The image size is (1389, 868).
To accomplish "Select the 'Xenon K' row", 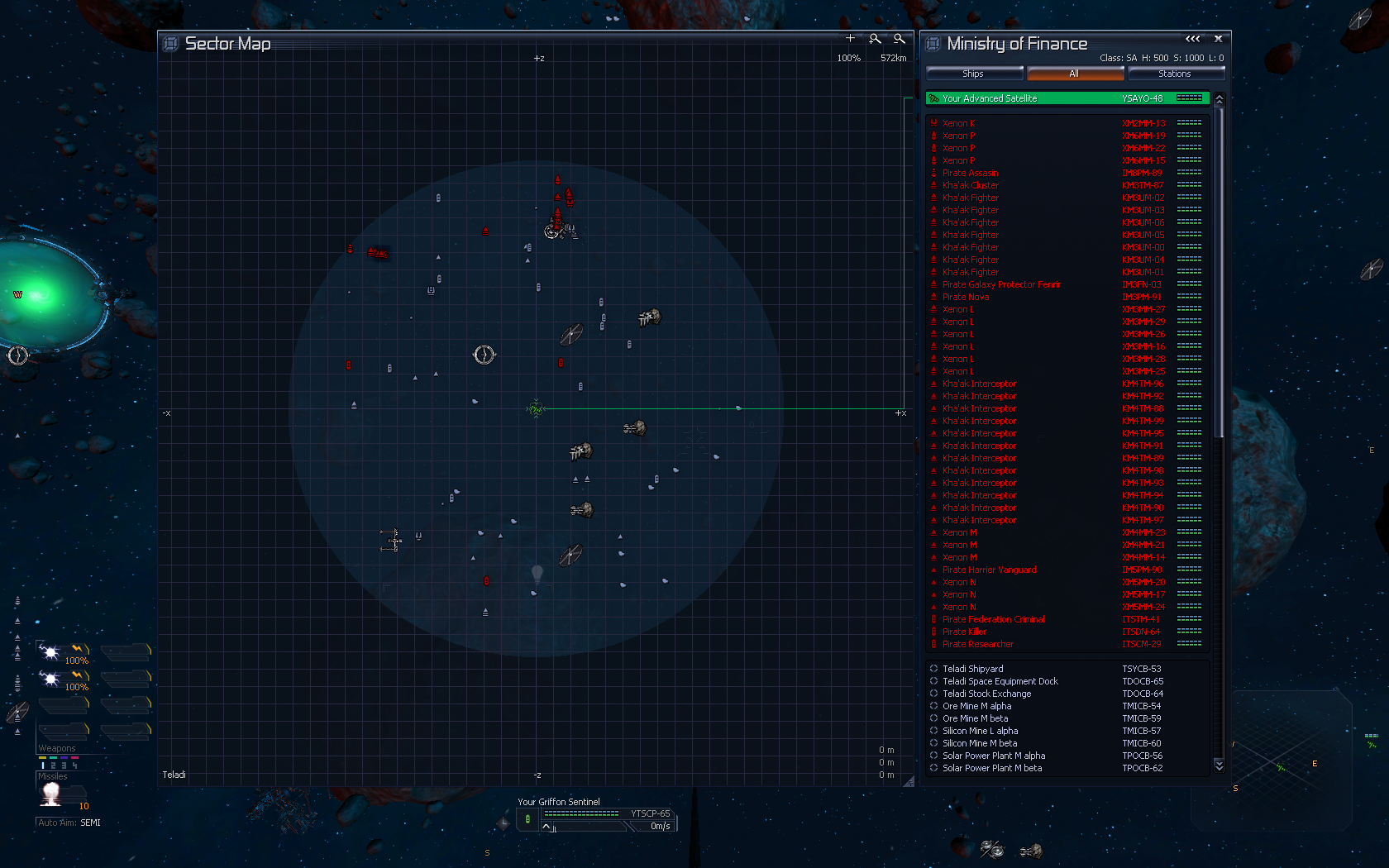I will point(1067,123).
